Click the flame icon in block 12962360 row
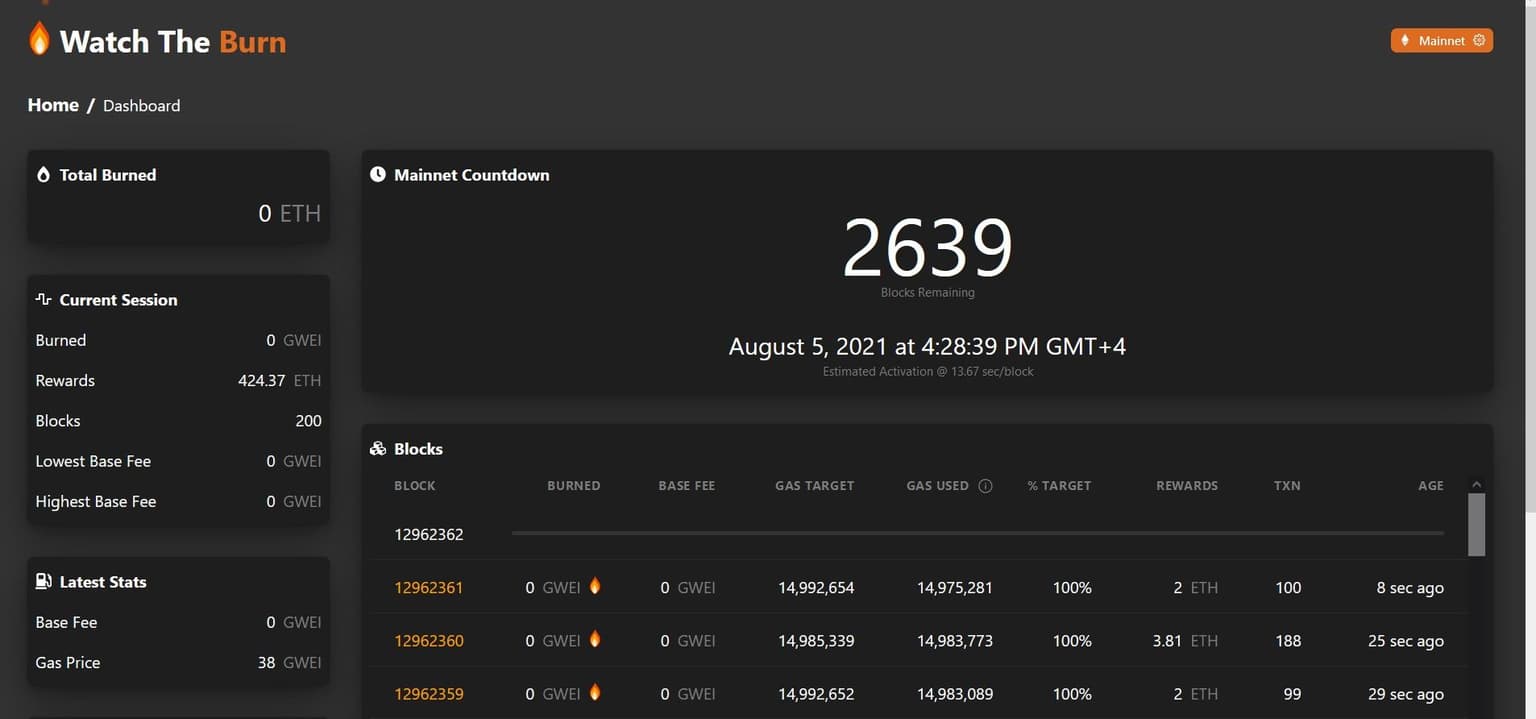 595,639
